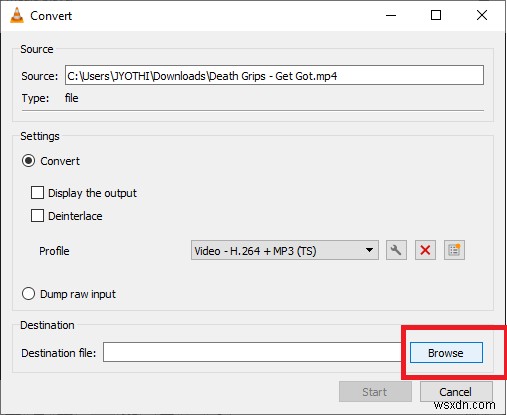
Task: Click the Destination group heading
Action: (47, 325)
